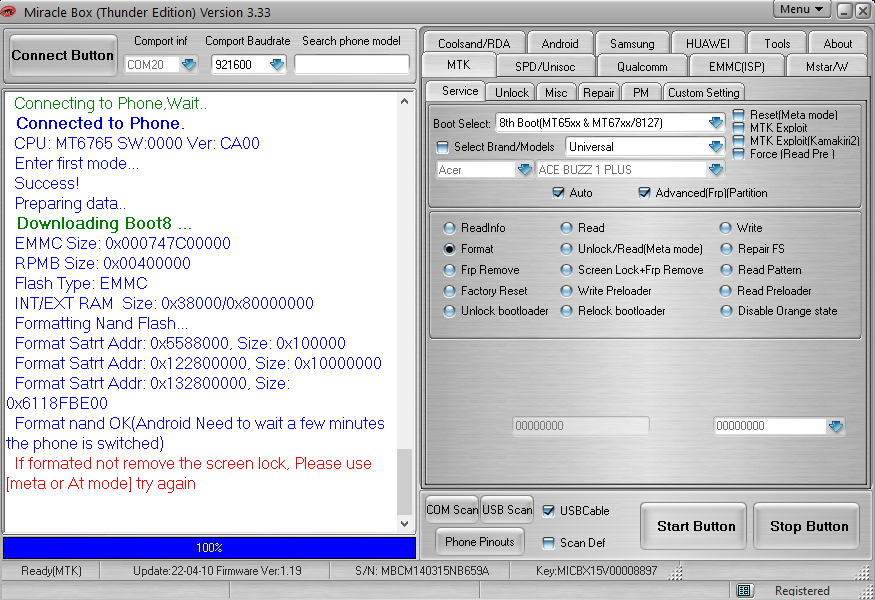
Task: Click the Connect Button
Action: [62, 55]
